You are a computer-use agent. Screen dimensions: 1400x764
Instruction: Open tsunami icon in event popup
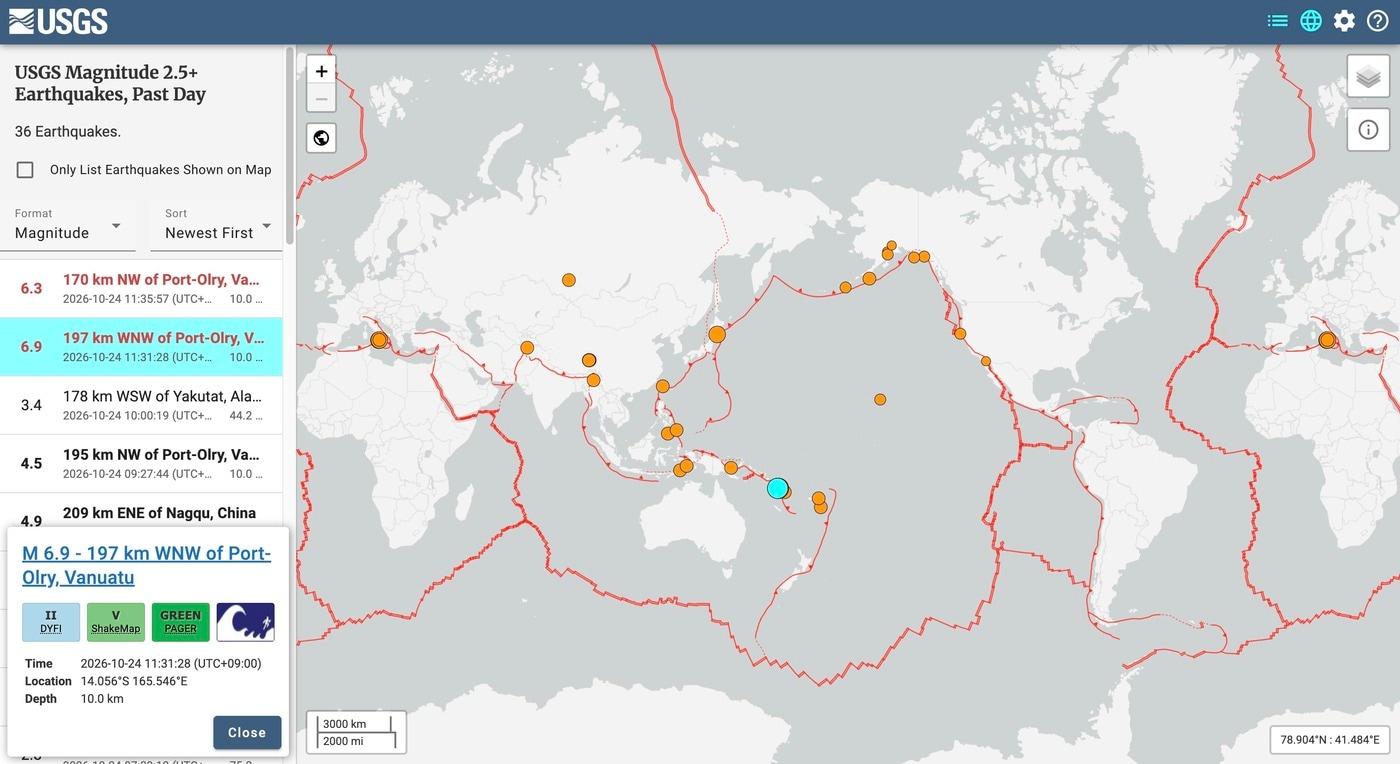click(245, 622)
